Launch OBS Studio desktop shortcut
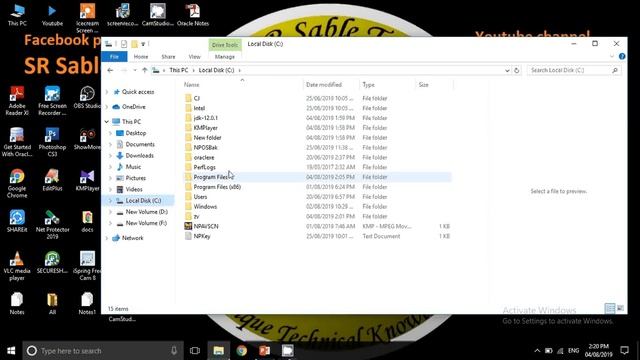The height and width of the screenshot is (360, 640). pos(87,97)
